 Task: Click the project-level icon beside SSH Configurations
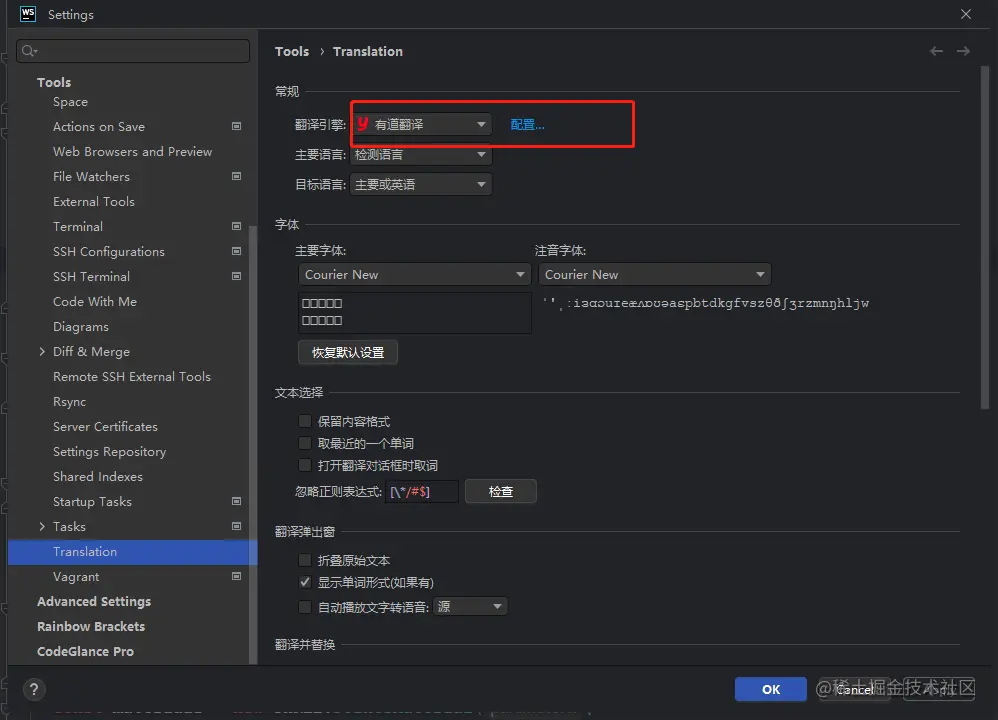click(236, 251)
